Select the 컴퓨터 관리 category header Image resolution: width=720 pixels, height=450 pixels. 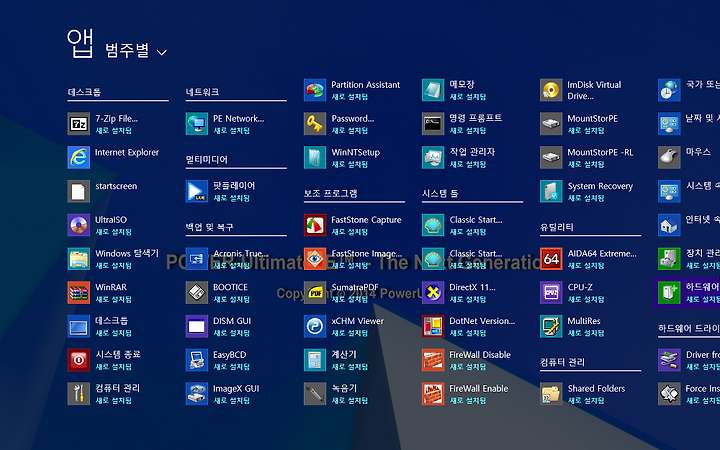[562, 362]
